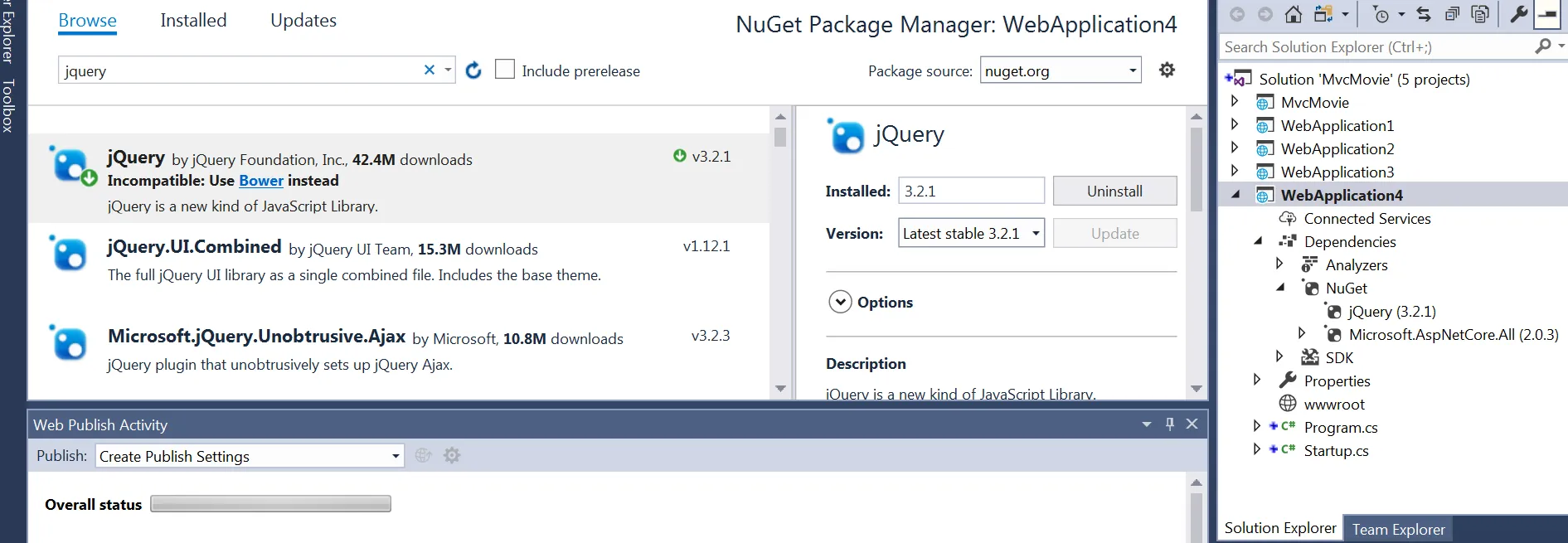Click the Forward arrow in Solution Explorer toolbar
Viewport: 1568px width, 543px height.
click(1265, 14)
